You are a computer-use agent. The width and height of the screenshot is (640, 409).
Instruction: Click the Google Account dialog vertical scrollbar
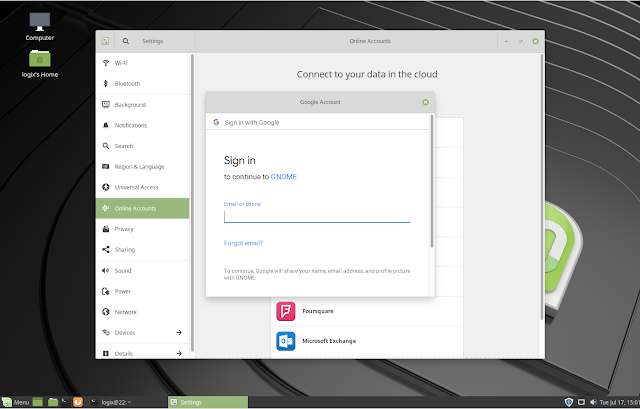click(x=432, y=180)
